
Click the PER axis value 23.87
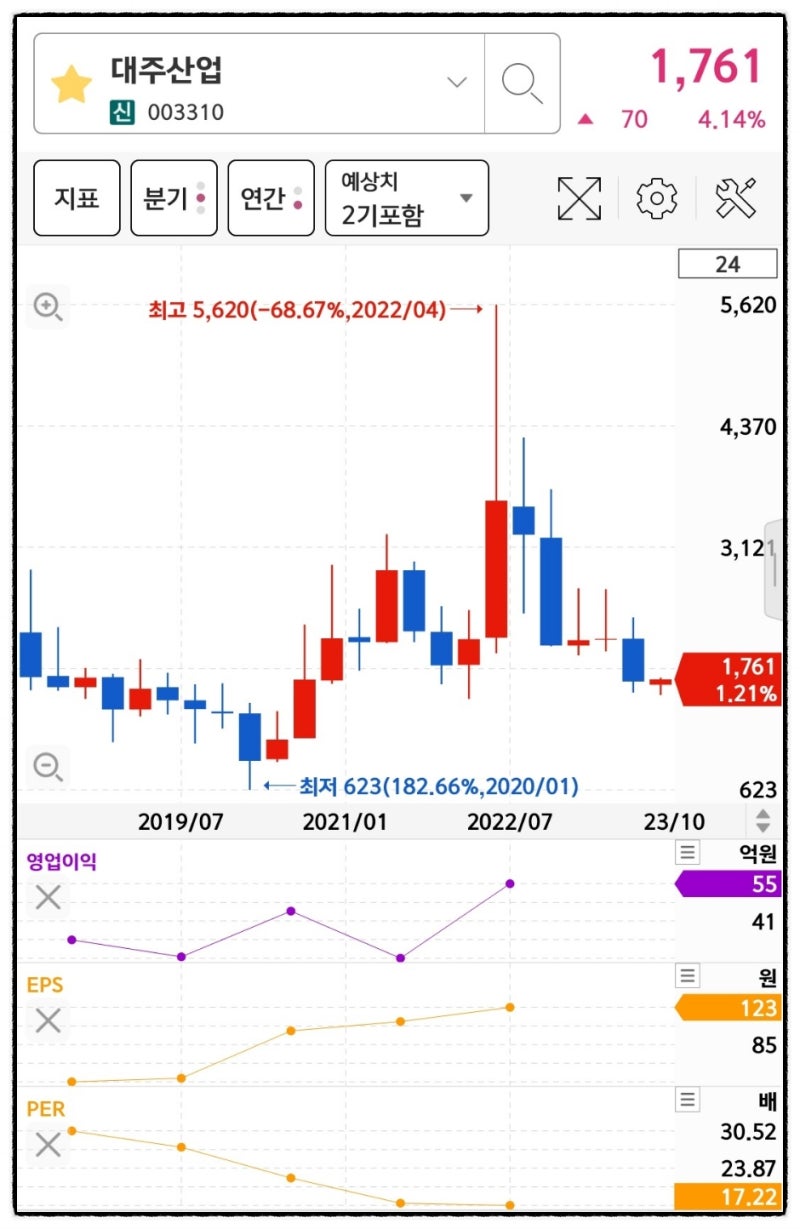(748, 1168)
